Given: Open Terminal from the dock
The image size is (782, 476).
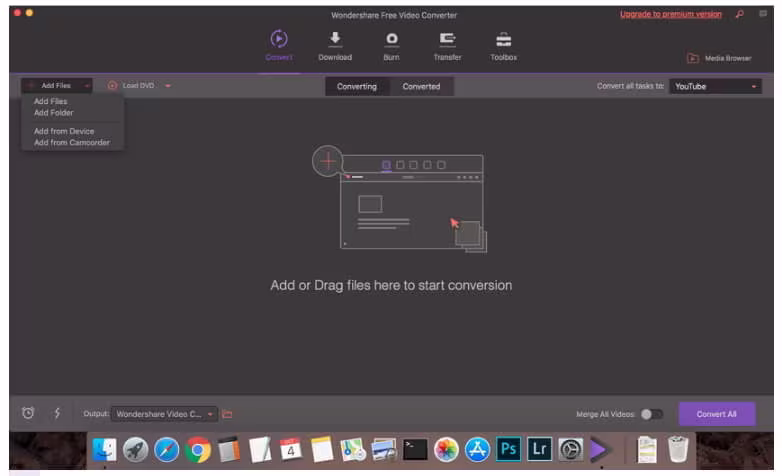Looking at the screenshot, I should point(415,450).
